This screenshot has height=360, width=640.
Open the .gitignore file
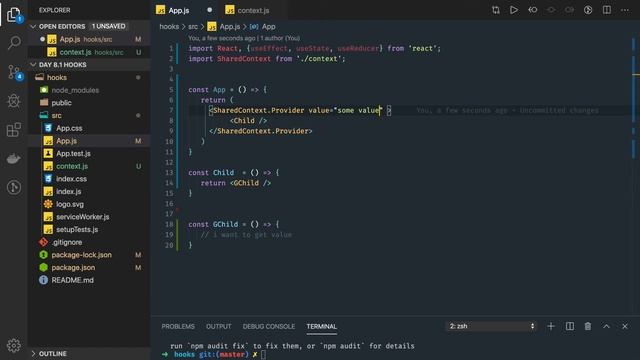[x=89, y=242]
